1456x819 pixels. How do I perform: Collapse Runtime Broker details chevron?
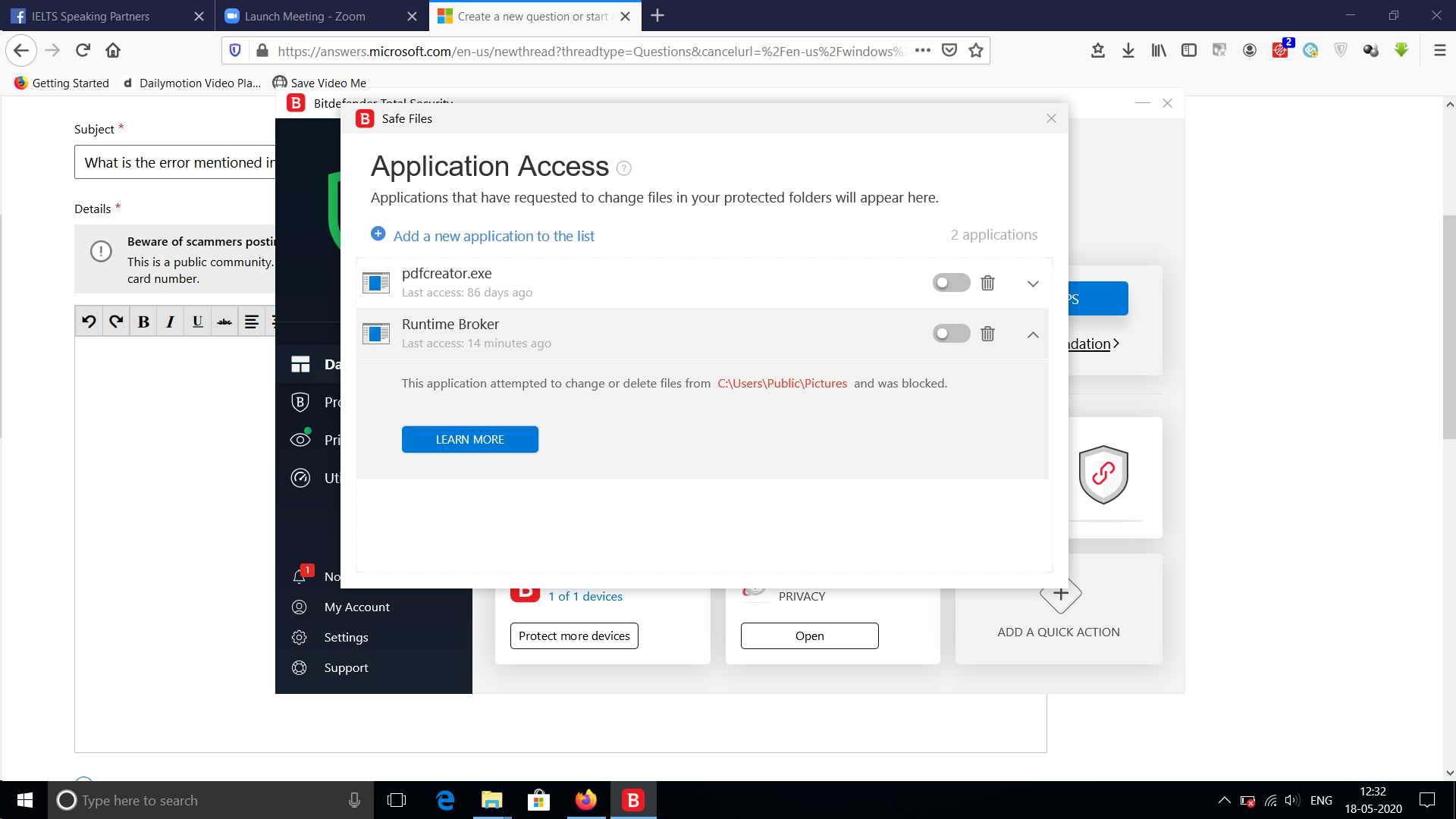[x=1033, y=334]
